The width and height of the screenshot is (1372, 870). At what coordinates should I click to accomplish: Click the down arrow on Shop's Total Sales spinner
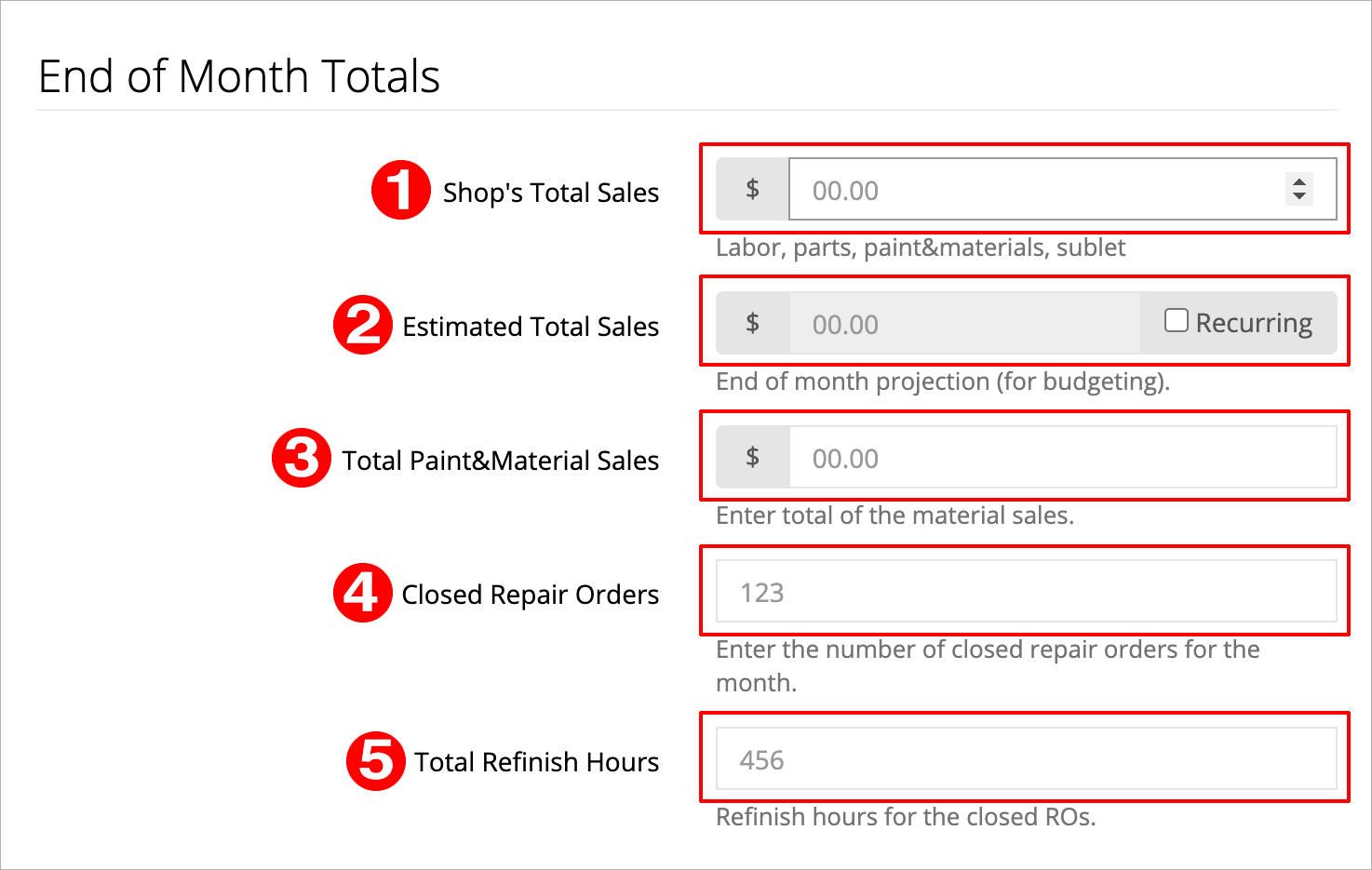[1299, 196]
